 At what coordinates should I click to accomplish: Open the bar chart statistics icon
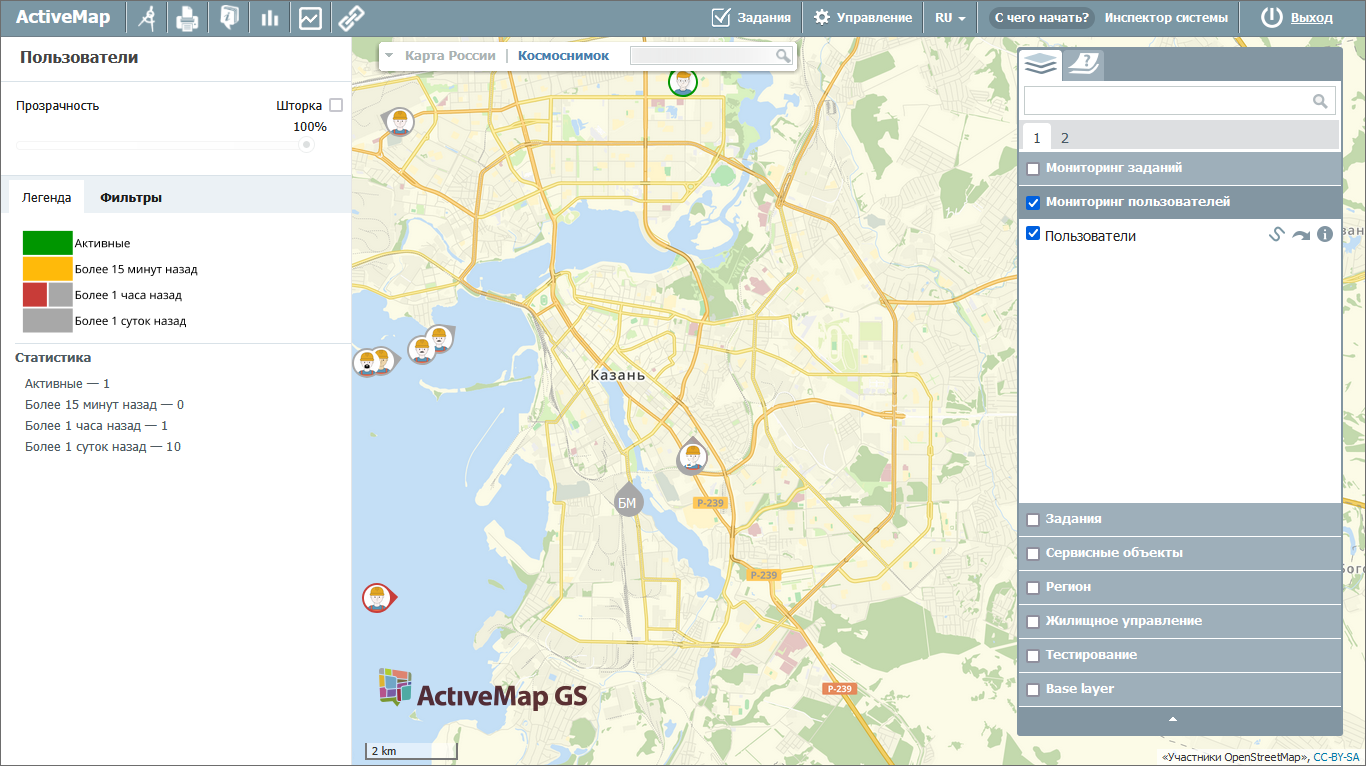pos(269,17)
